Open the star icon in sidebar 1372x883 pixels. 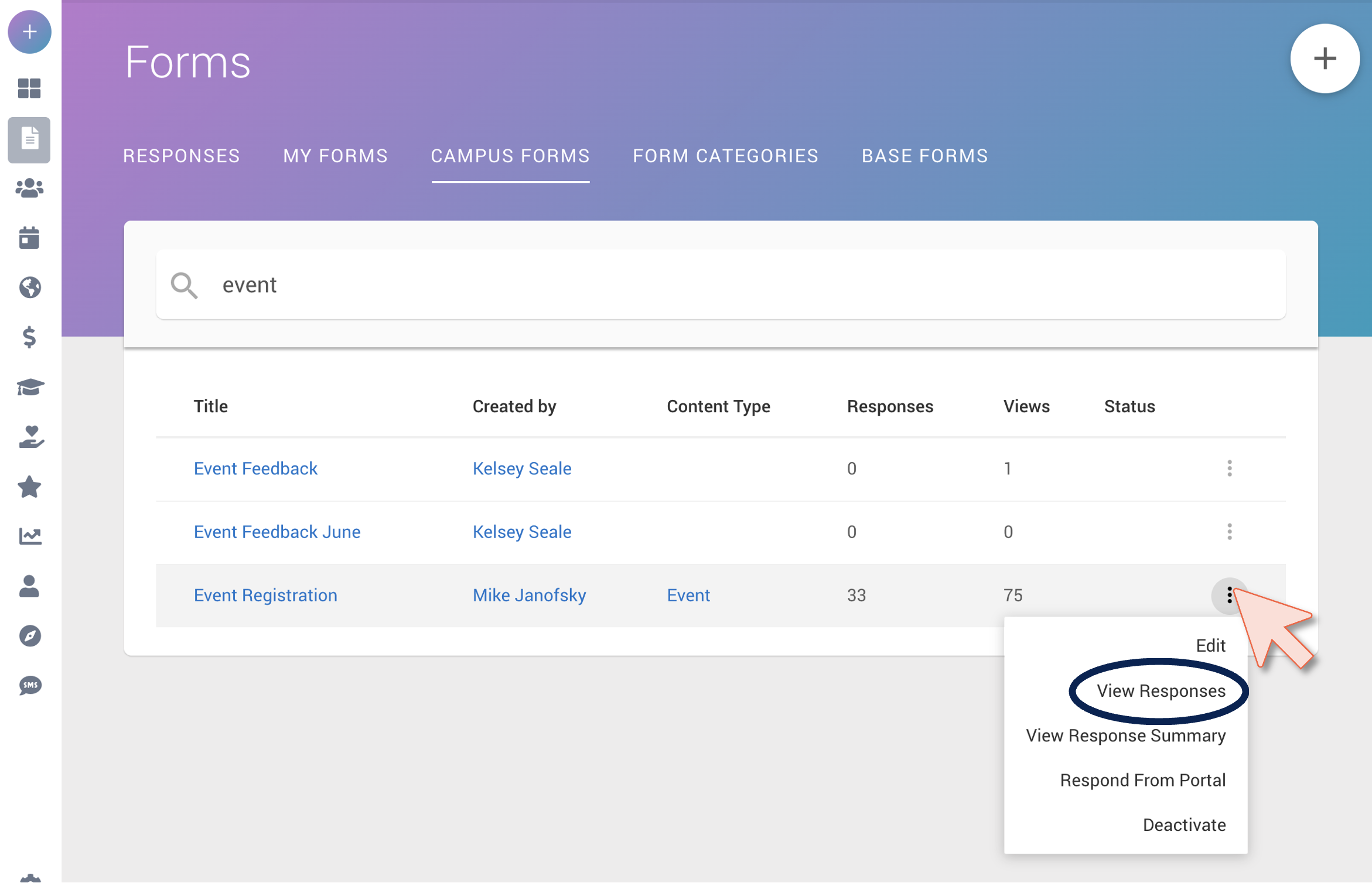29,487
